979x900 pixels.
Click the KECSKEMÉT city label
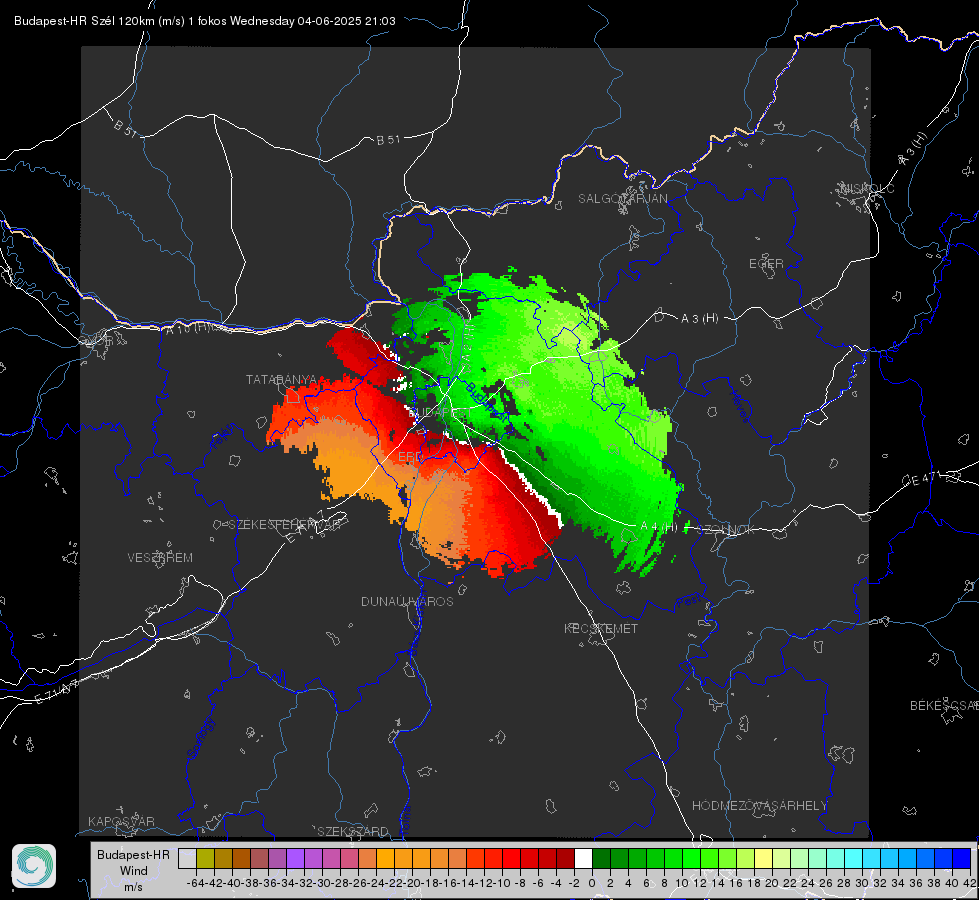pyautogui.click(x=601, y=629)
